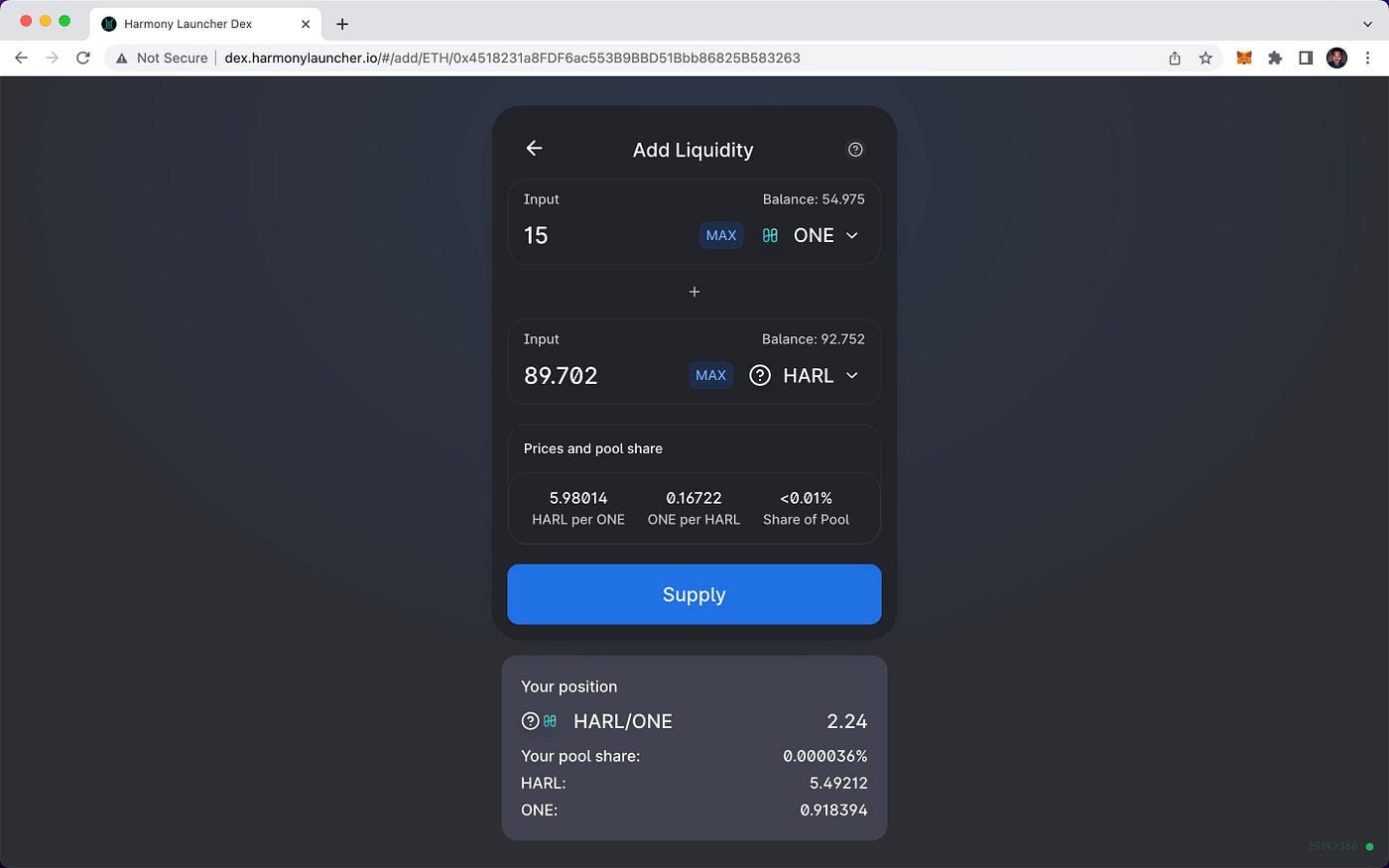Open the MetaMask fox extension
Viewport: 1389px width, 868px height.
point(1243,58)
